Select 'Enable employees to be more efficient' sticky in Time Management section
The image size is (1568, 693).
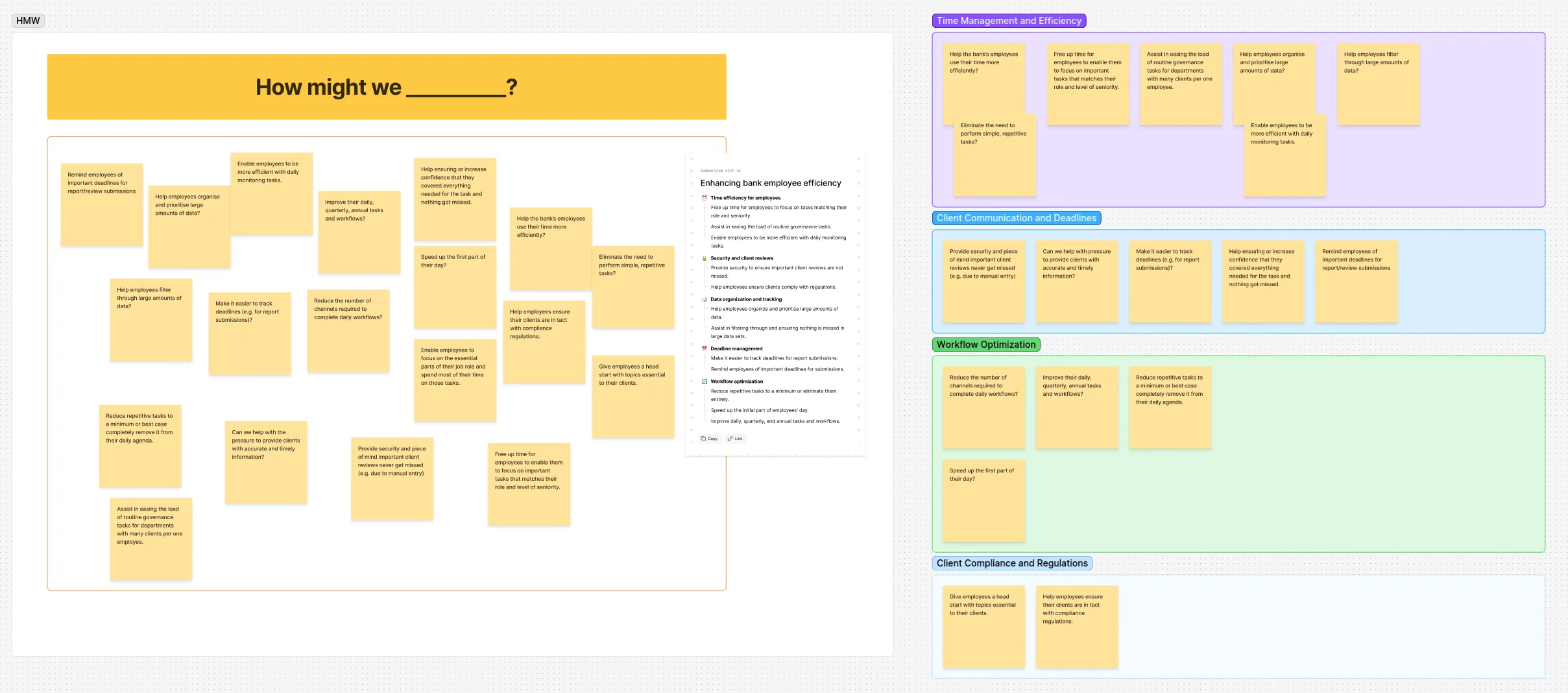coord(1285,156)
